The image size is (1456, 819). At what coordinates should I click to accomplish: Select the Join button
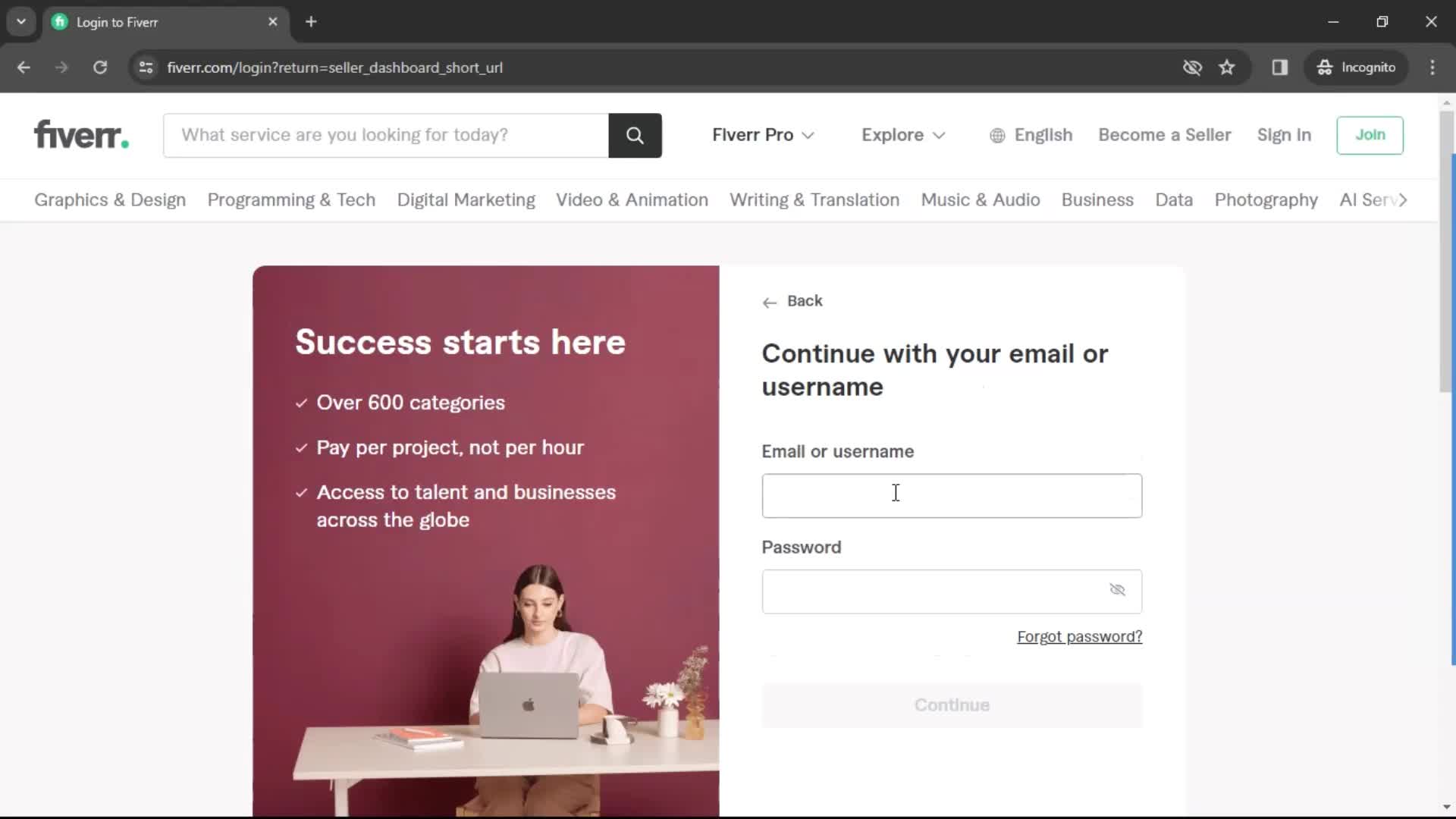(1370, 135)
